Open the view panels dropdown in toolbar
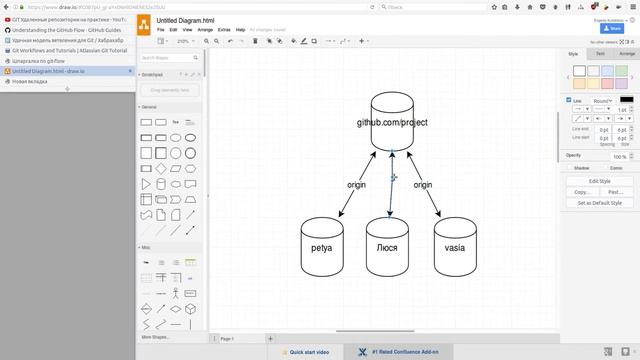The height and width of the screenshot is (360, 640). point(162,41)
